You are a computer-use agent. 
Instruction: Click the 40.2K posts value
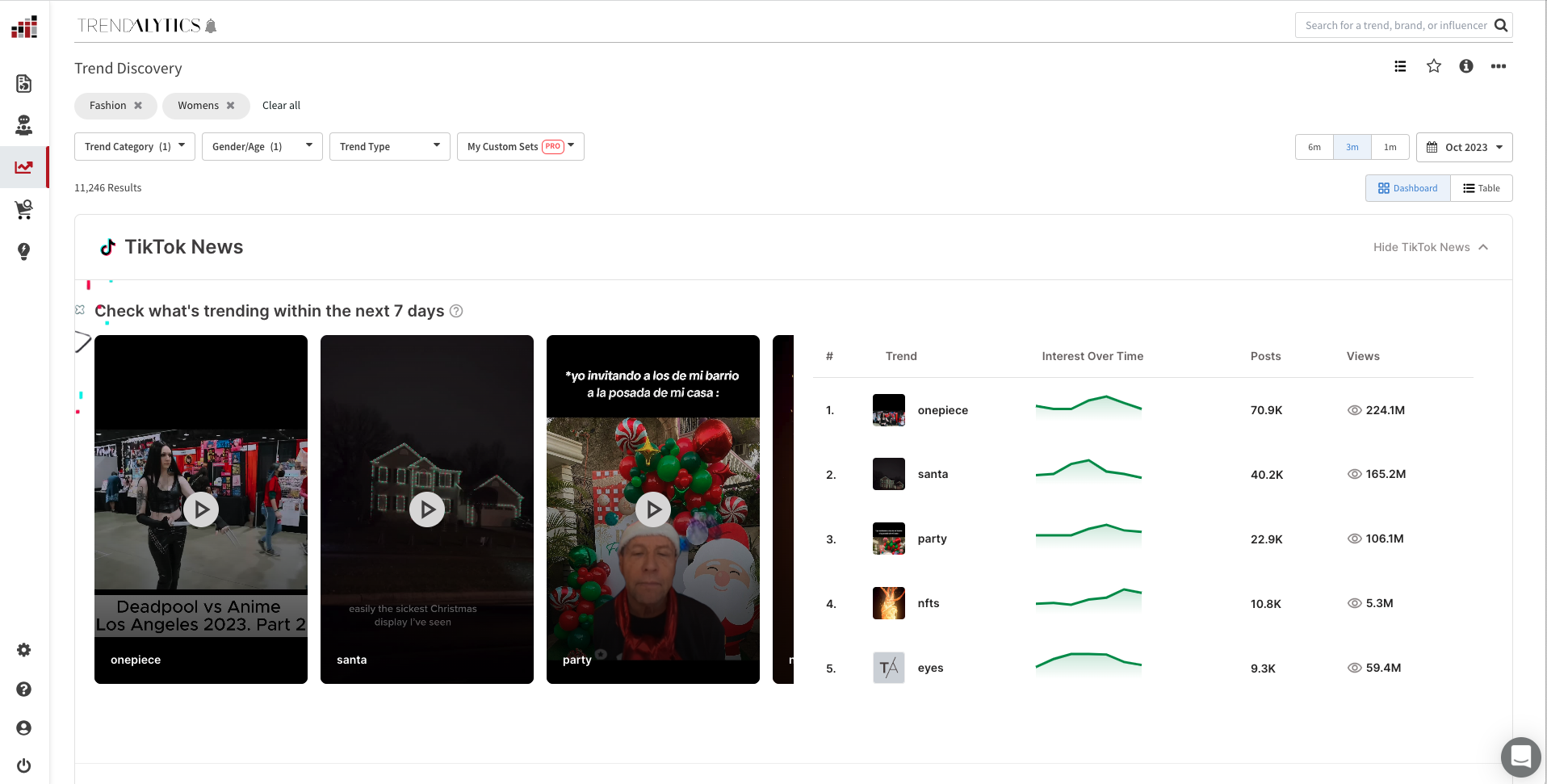click(1267, 475)
